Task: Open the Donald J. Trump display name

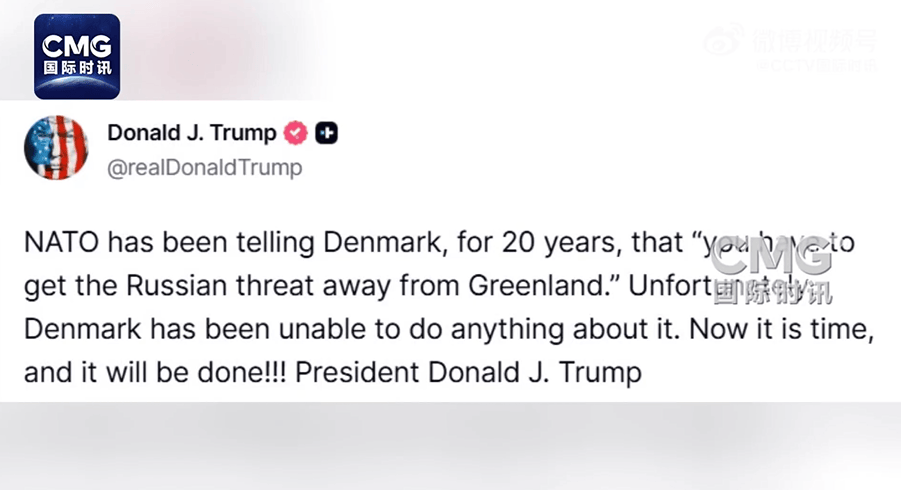Action: pos(192,133)
